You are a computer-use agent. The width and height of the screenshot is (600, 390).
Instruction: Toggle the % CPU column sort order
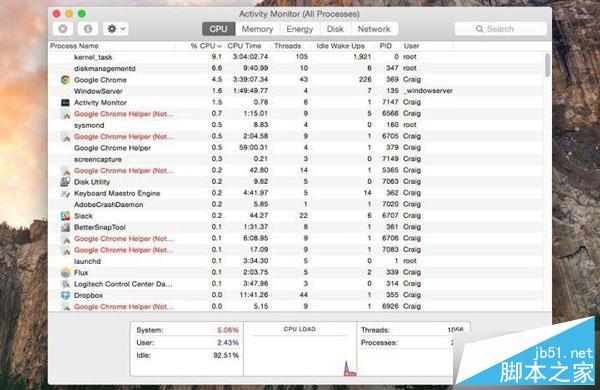point(206,46)
